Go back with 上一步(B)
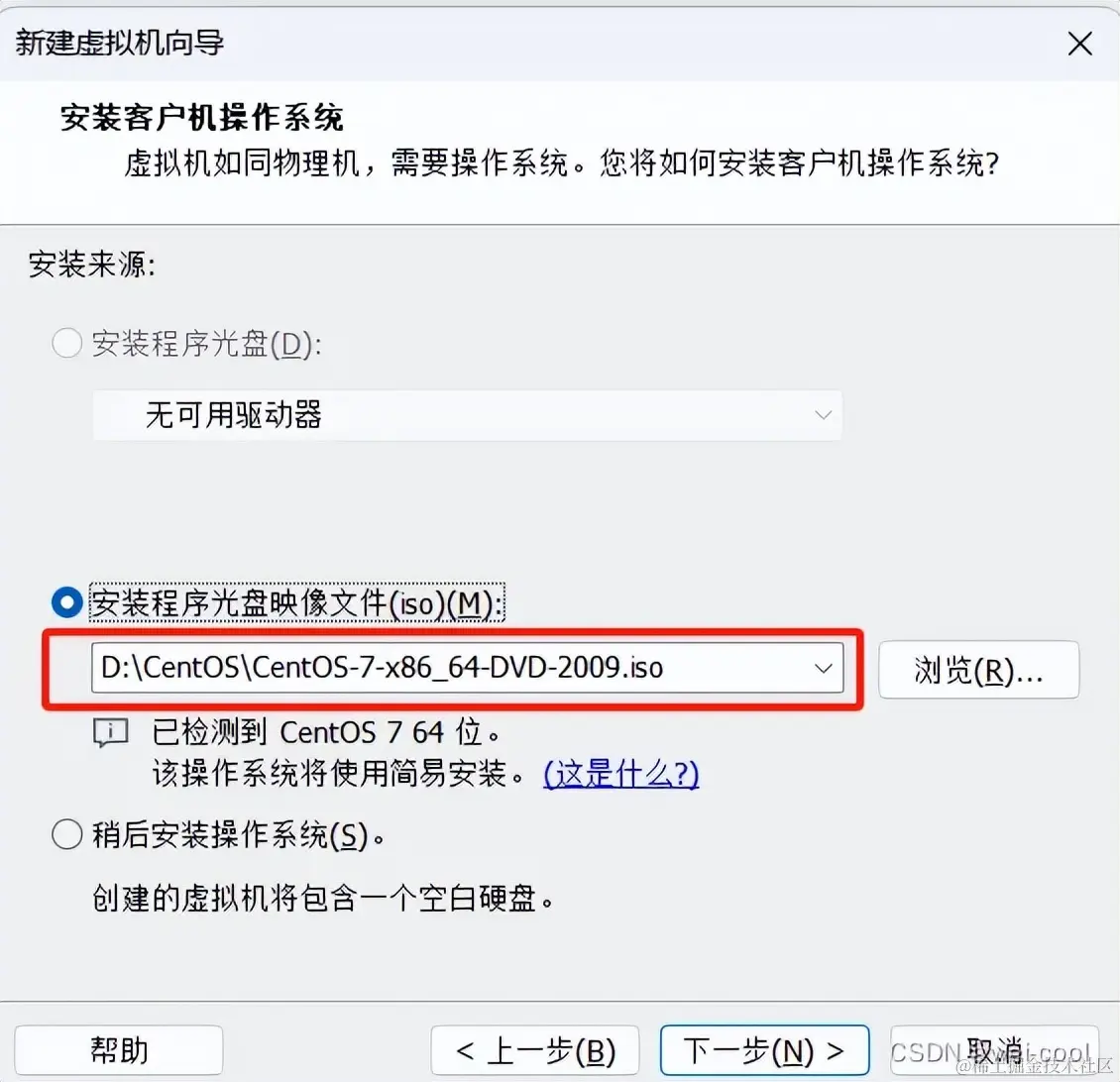1120x1082 pixels. tap(535, 1050)
